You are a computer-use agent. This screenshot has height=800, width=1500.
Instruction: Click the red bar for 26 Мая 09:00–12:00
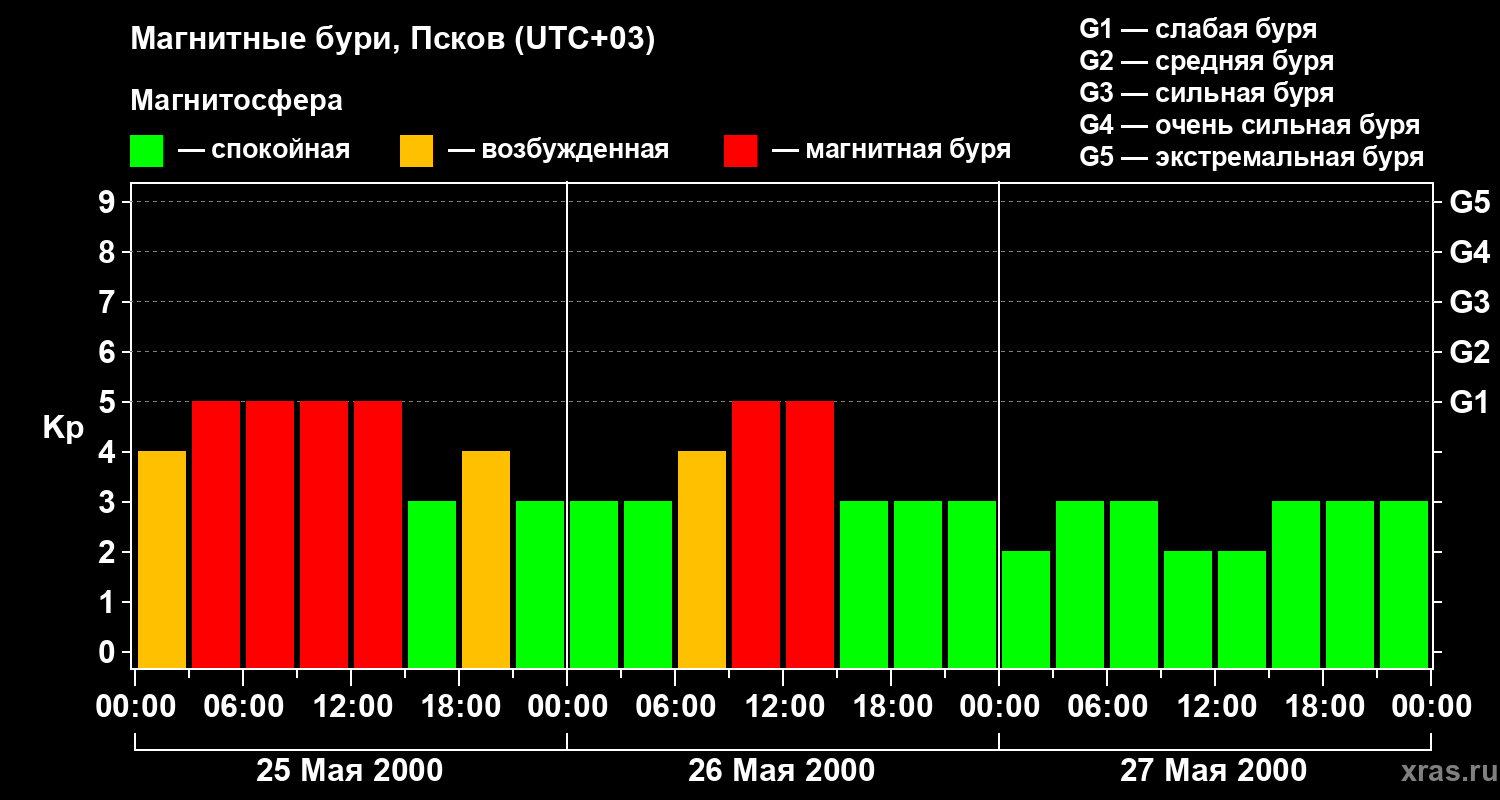(x=756, y=535)
